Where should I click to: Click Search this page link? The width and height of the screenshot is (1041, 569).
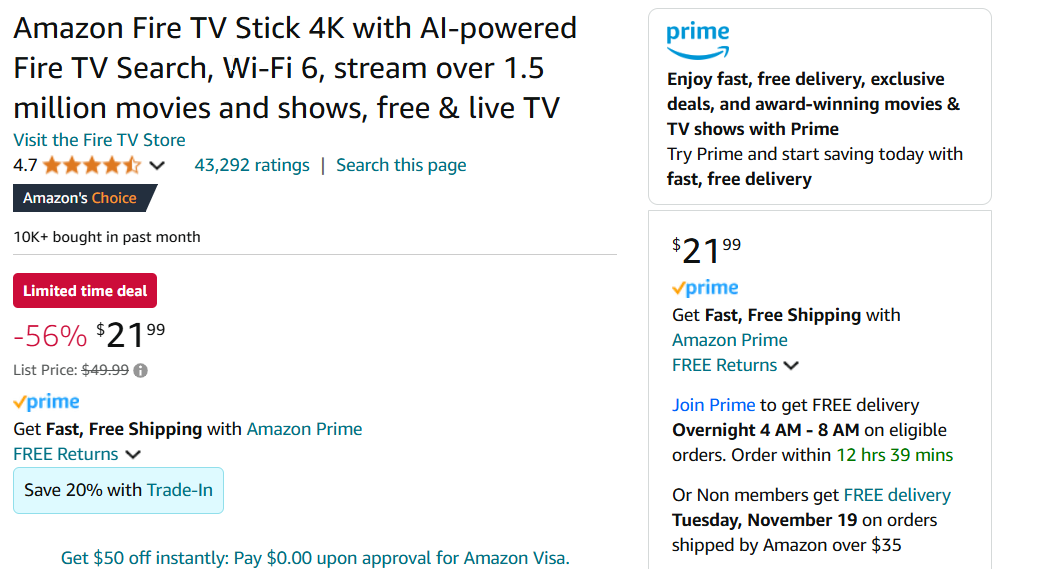[x=401, y=165]
